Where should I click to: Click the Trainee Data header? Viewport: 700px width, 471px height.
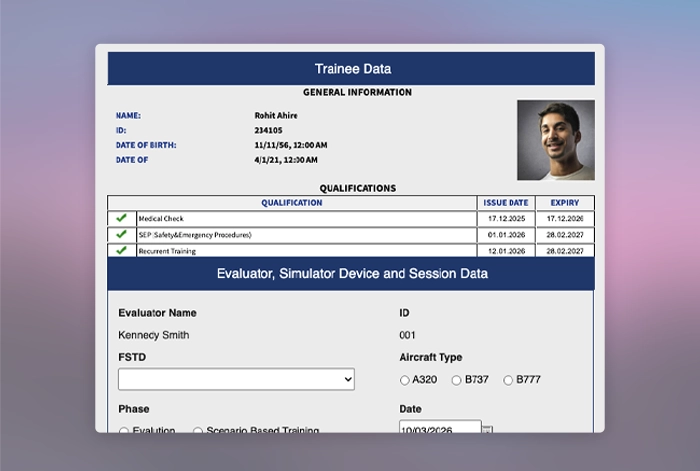[353, 69]
